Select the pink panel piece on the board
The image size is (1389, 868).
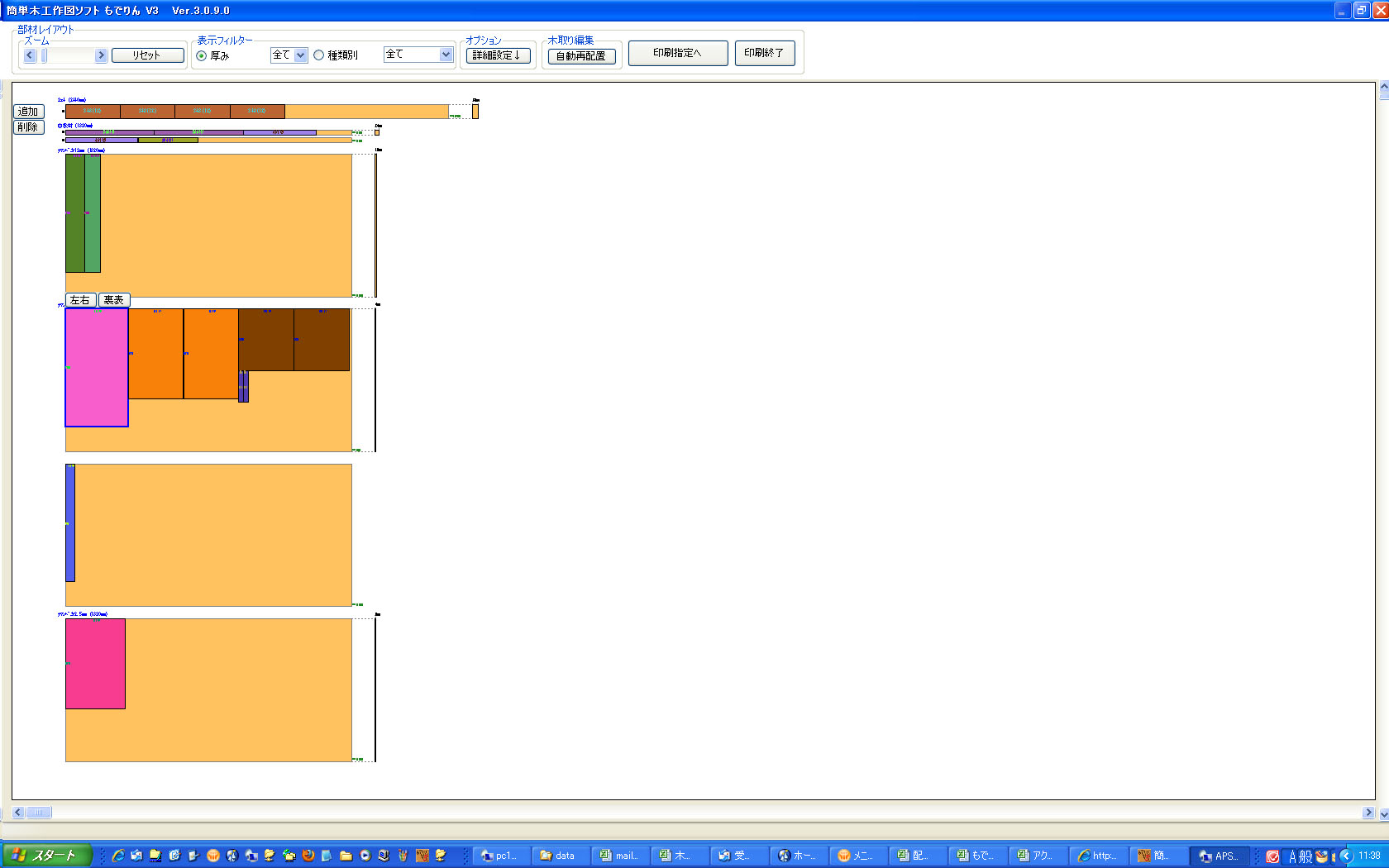click(97, 368)
